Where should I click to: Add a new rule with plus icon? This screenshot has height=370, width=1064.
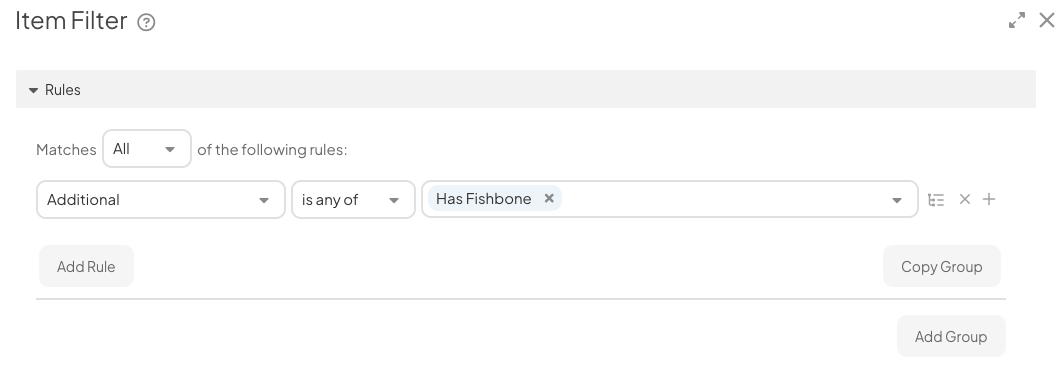pos(989,199)
